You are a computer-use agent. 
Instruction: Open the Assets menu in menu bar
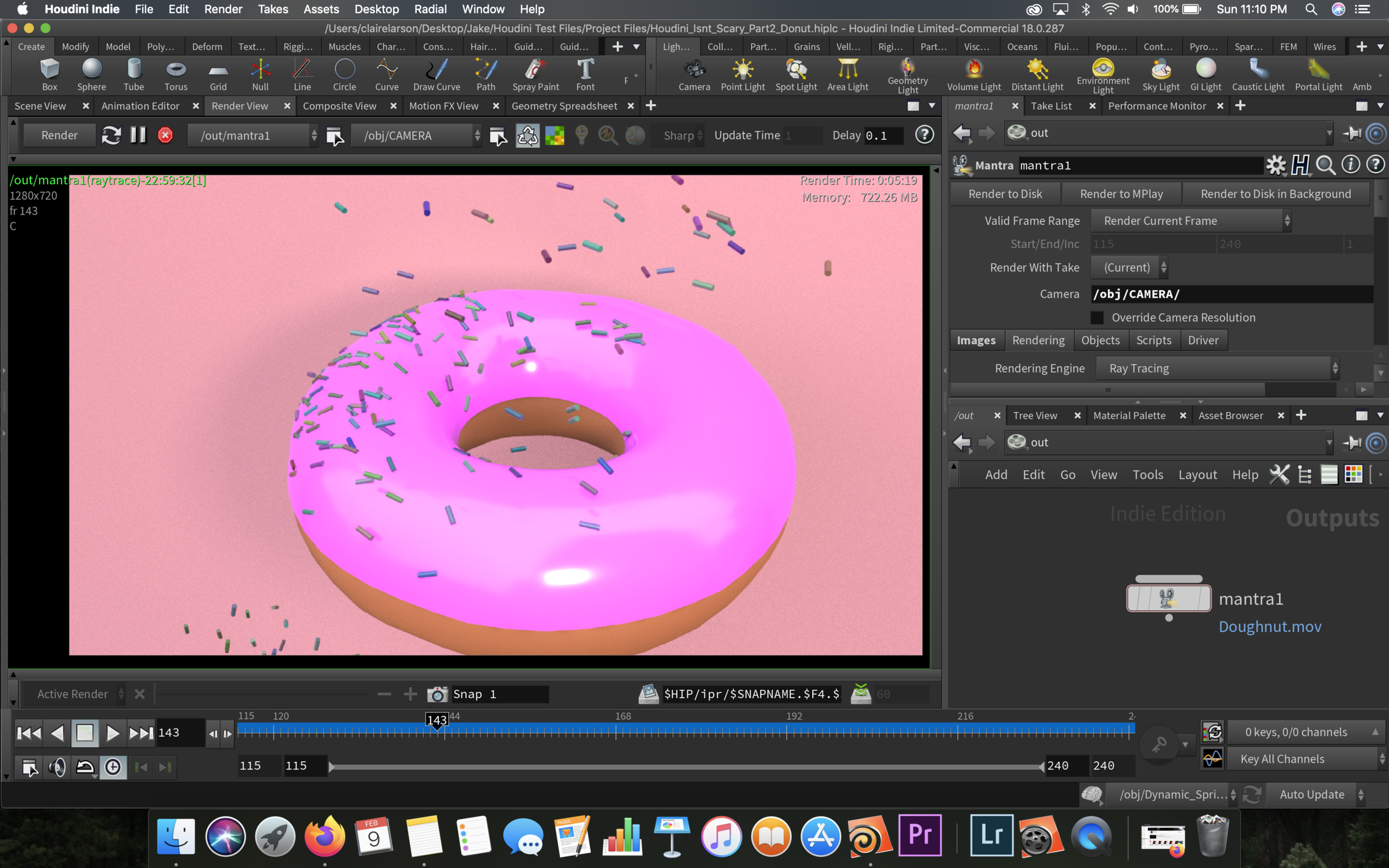click(321, 9)
